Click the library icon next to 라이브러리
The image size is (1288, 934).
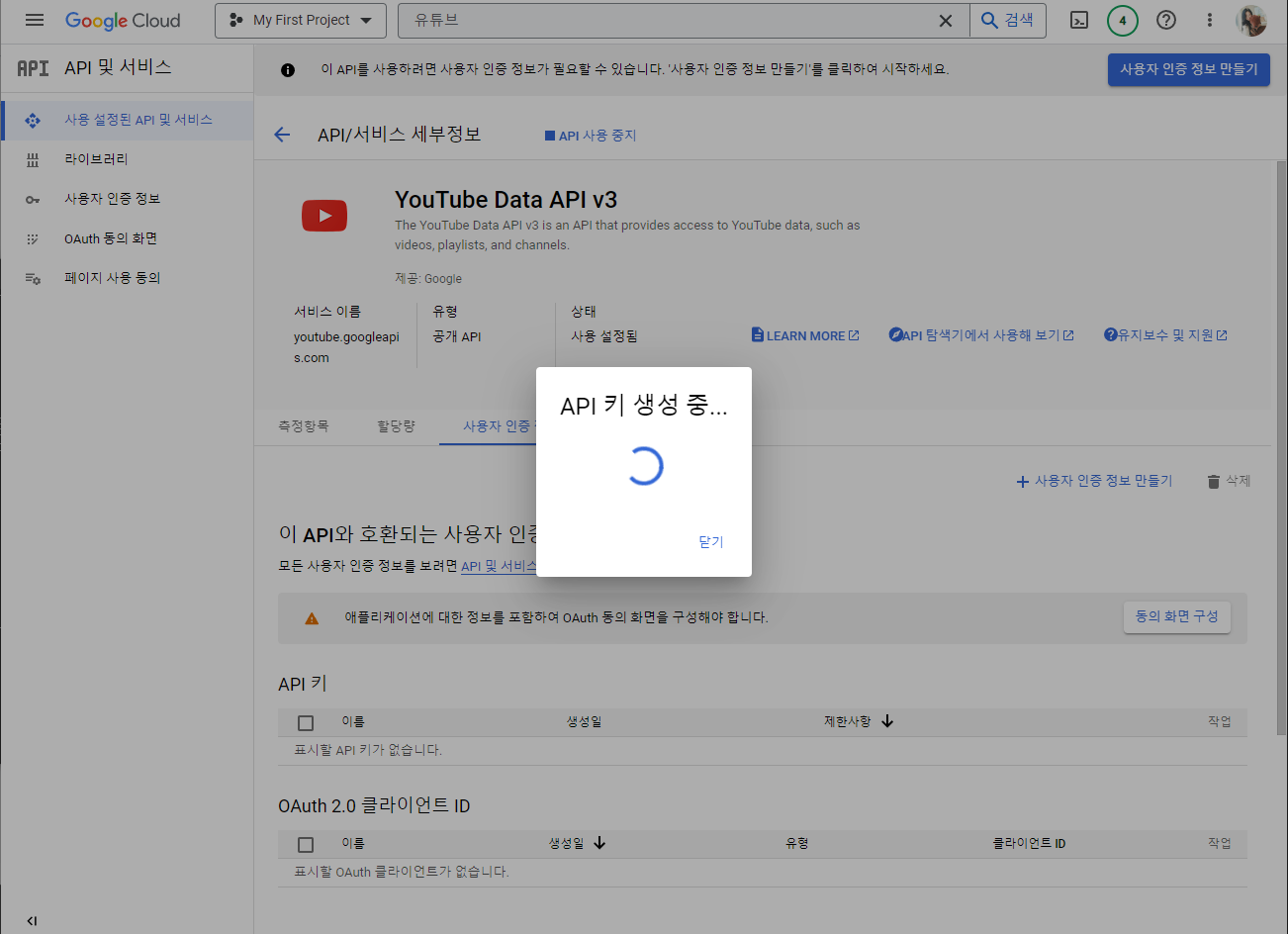tap(33, 159)
